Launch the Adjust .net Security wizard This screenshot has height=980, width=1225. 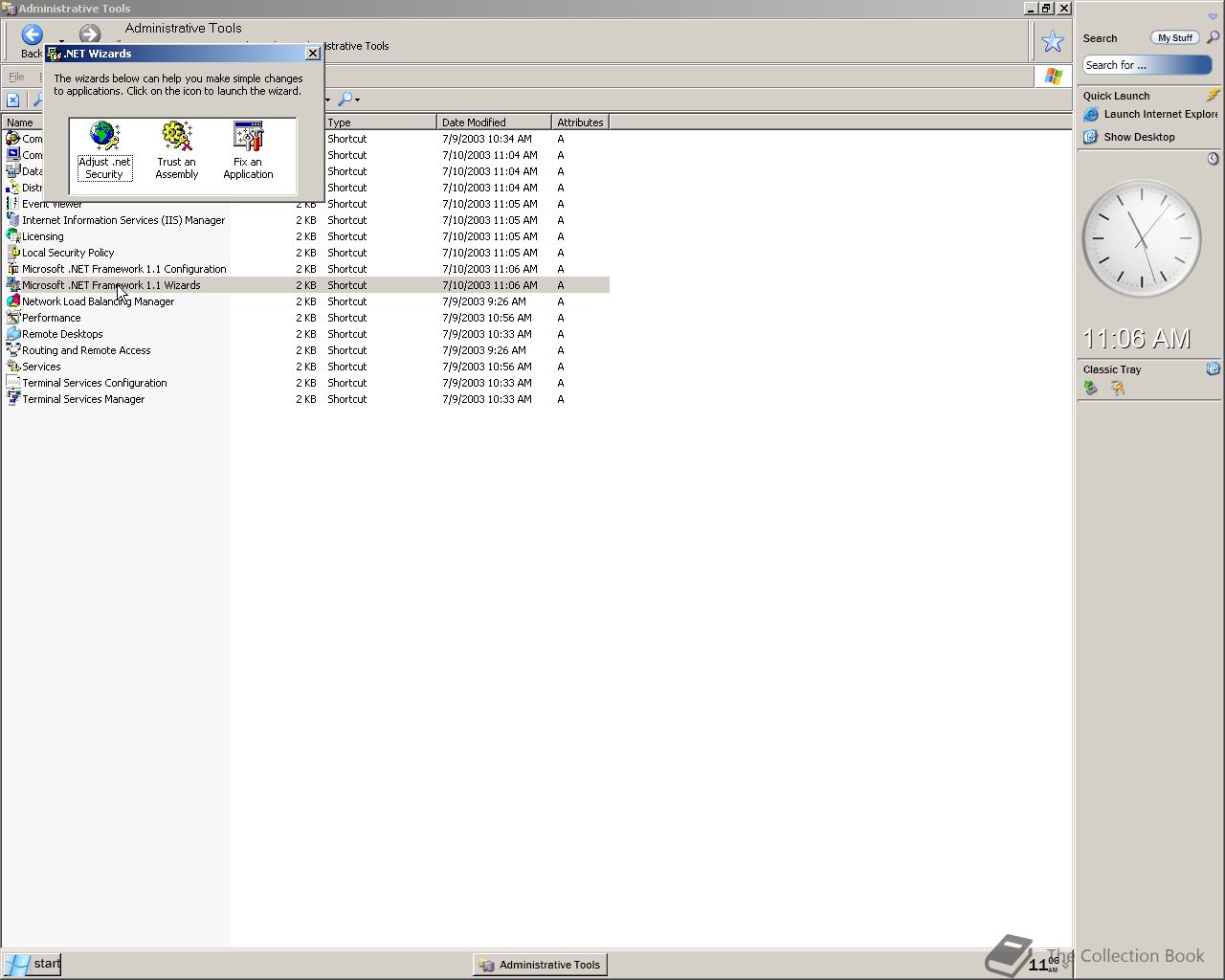(104, 151)
